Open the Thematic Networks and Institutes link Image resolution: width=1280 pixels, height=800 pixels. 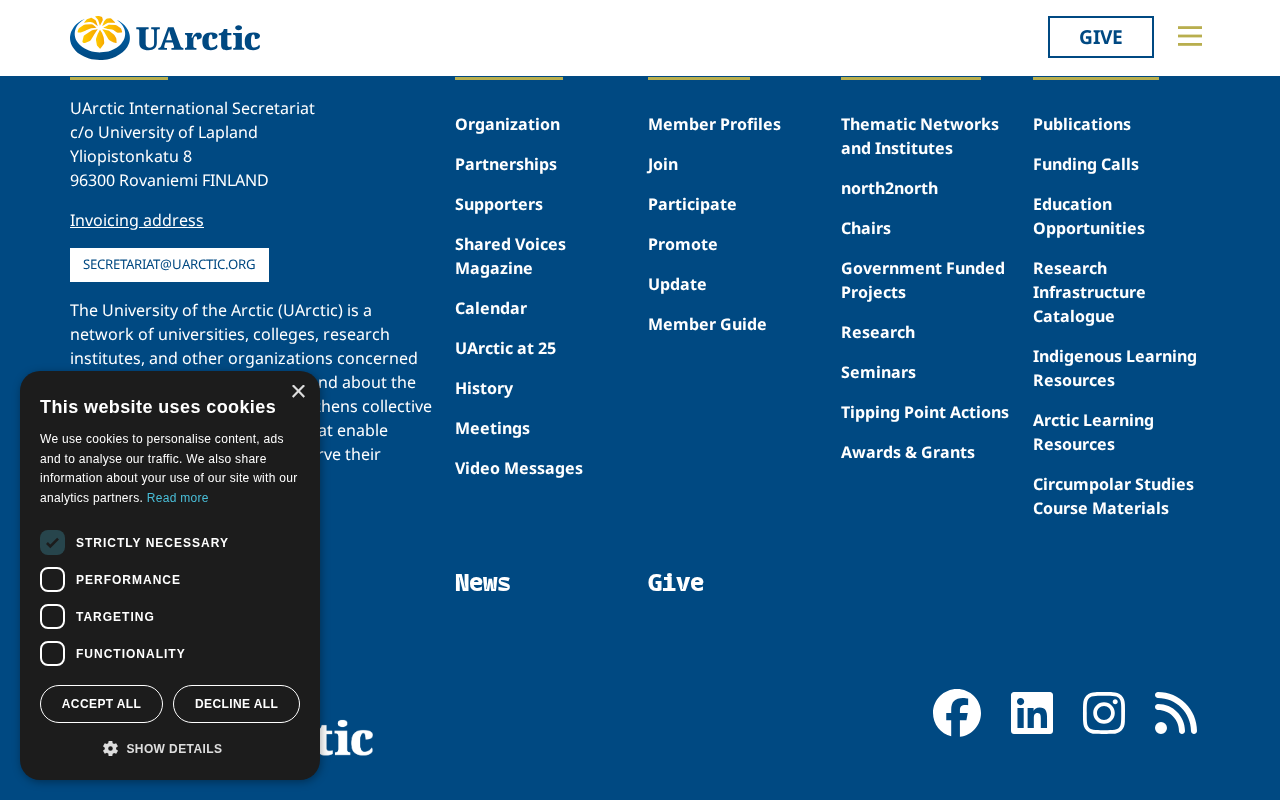point(920,136)
